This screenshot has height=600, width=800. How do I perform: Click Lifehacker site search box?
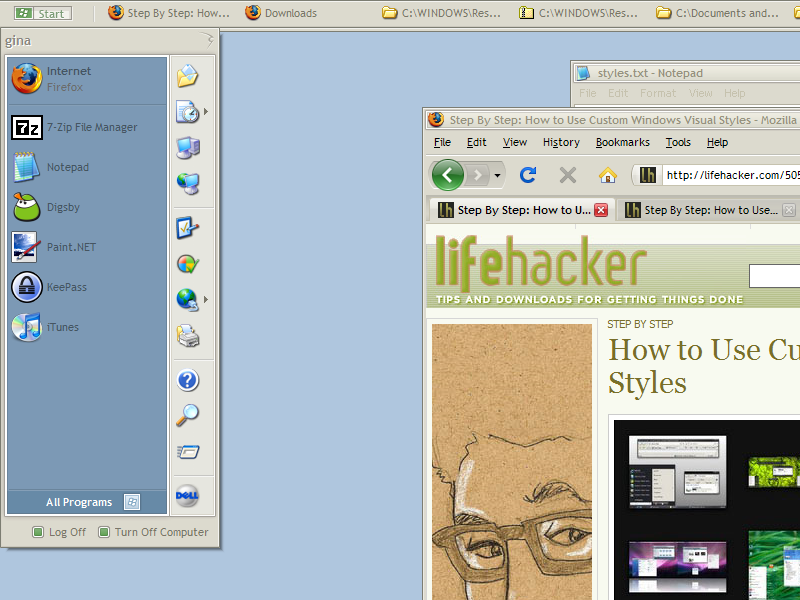coord(774,276)
